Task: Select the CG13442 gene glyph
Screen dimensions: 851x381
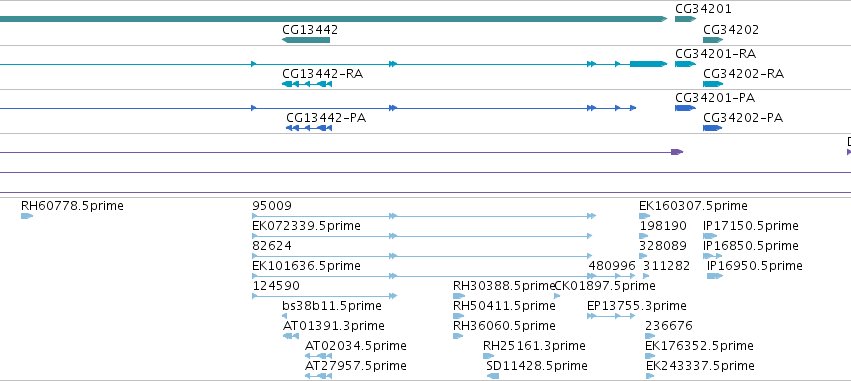Action: point(306,40)
